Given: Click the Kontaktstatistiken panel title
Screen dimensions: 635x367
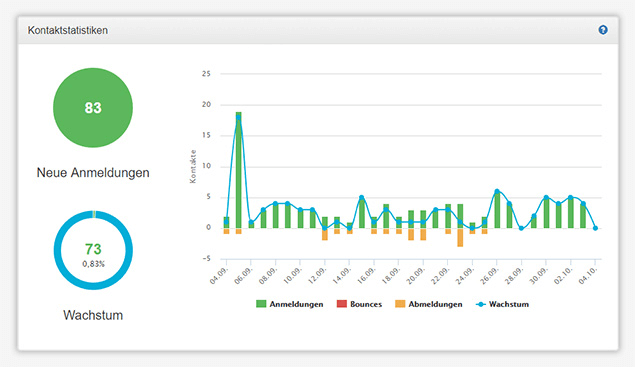Looking at the screenshot, I should (68, 30).
